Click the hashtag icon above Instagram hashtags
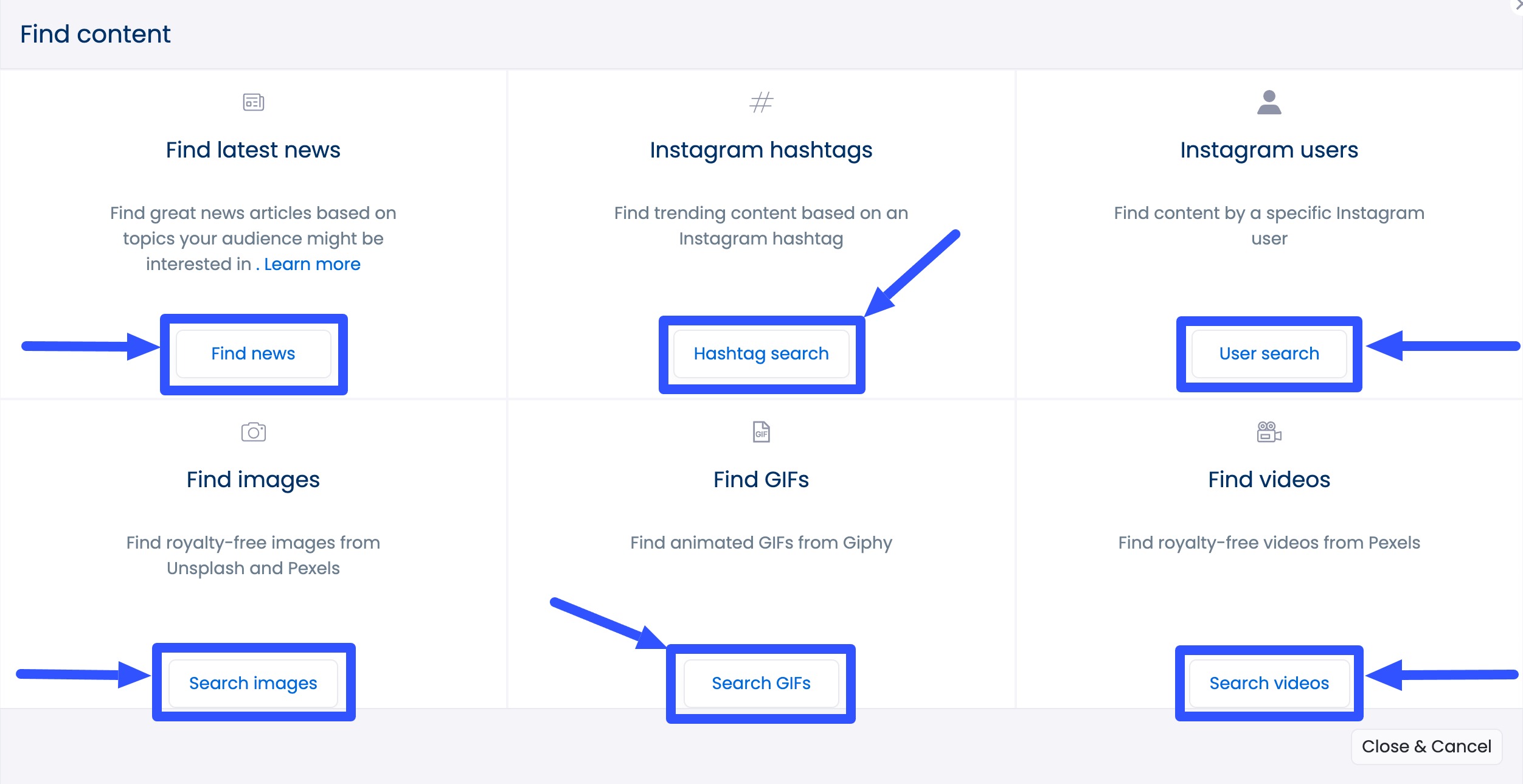Viewport: 1523px width, 784px height. pos(761,102)
